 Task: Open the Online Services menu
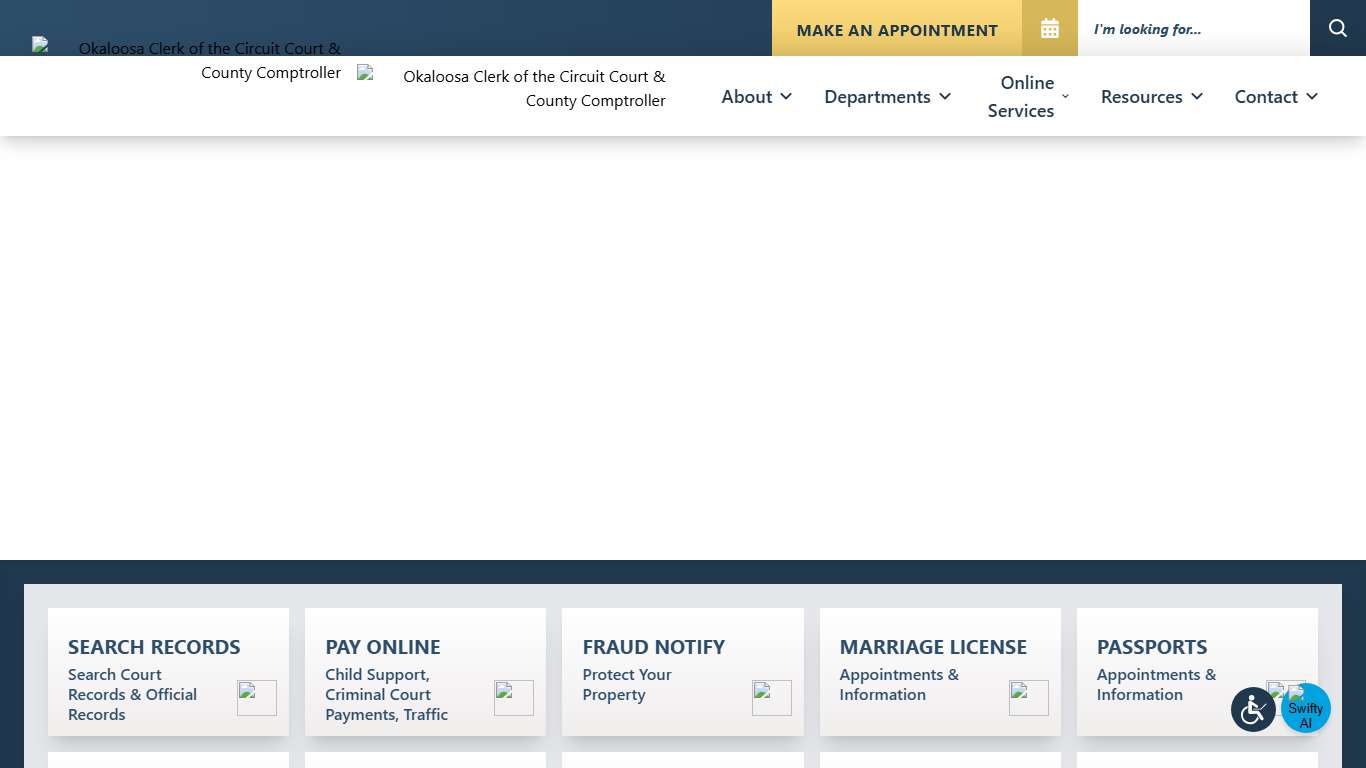(x=1021, y=96)
